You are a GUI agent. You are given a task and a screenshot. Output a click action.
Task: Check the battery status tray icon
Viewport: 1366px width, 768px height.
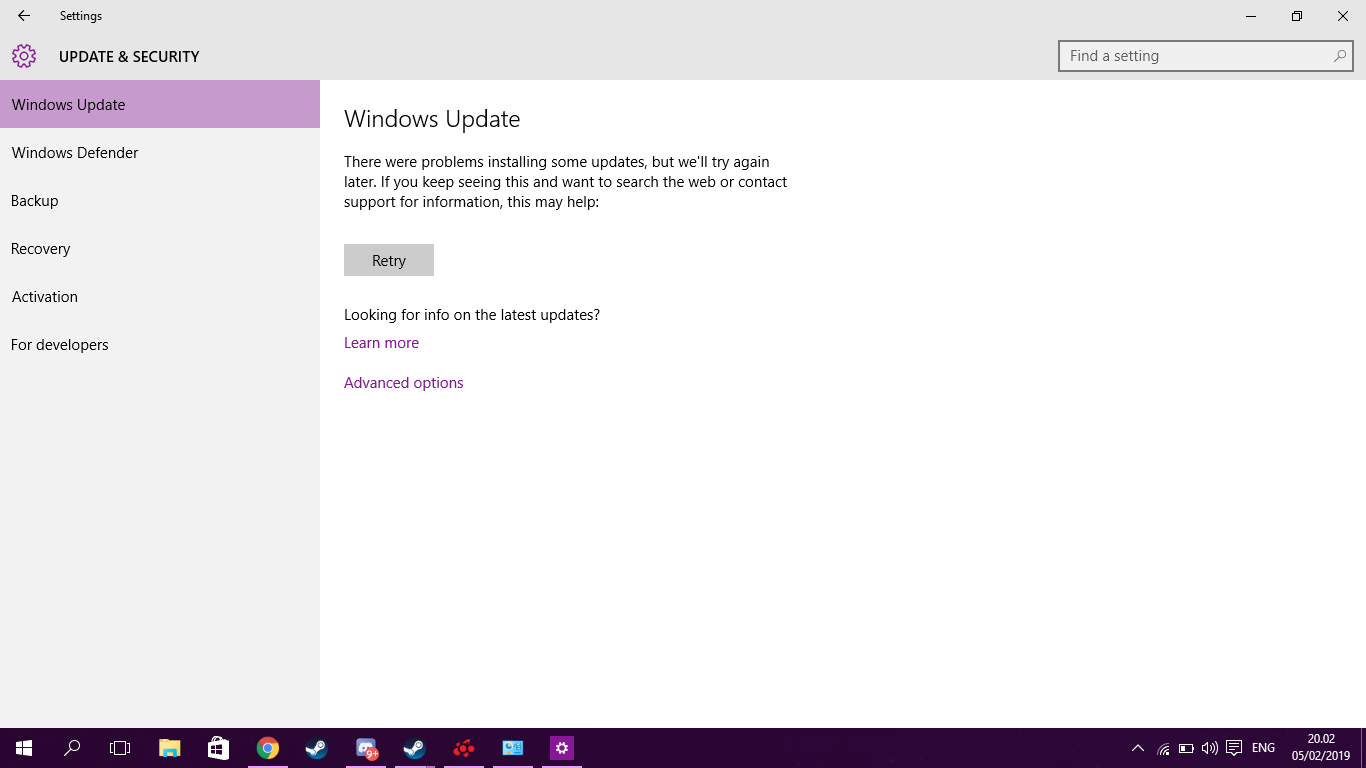point(1186,748)
